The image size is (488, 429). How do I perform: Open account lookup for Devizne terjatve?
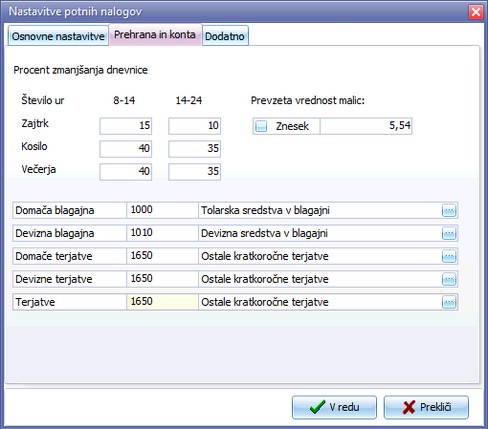(449, 279)
